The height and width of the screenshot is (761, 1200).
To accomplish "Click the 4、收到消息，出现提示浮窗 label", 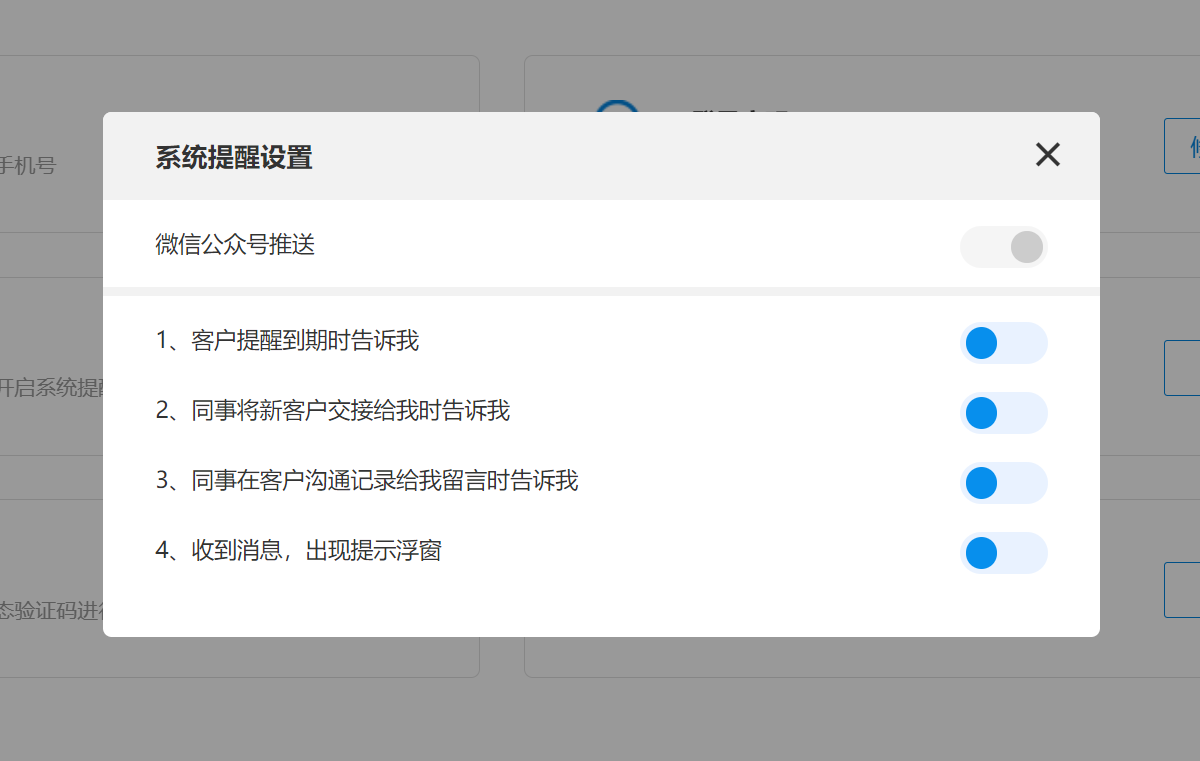I will (x=298, y=551).
